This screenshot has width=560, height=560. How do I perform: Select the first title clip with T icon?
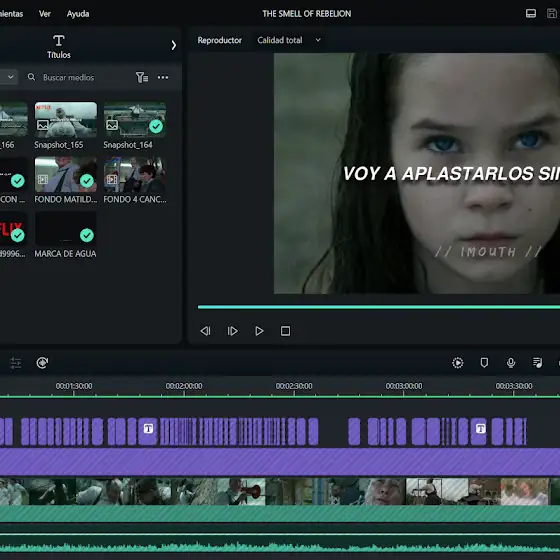tap(148, 431)
